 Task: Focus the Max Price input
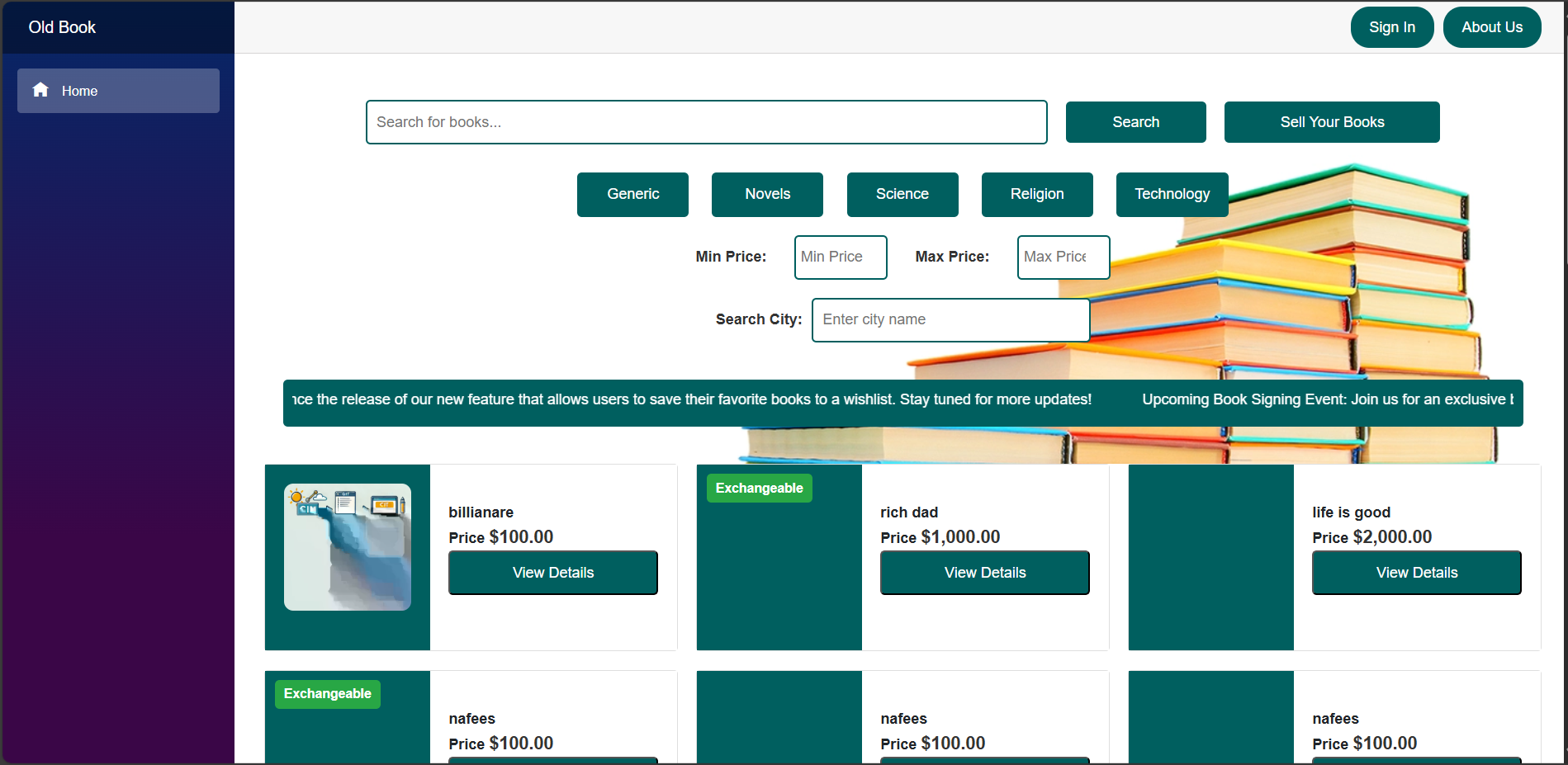[x=1063, y=257]
